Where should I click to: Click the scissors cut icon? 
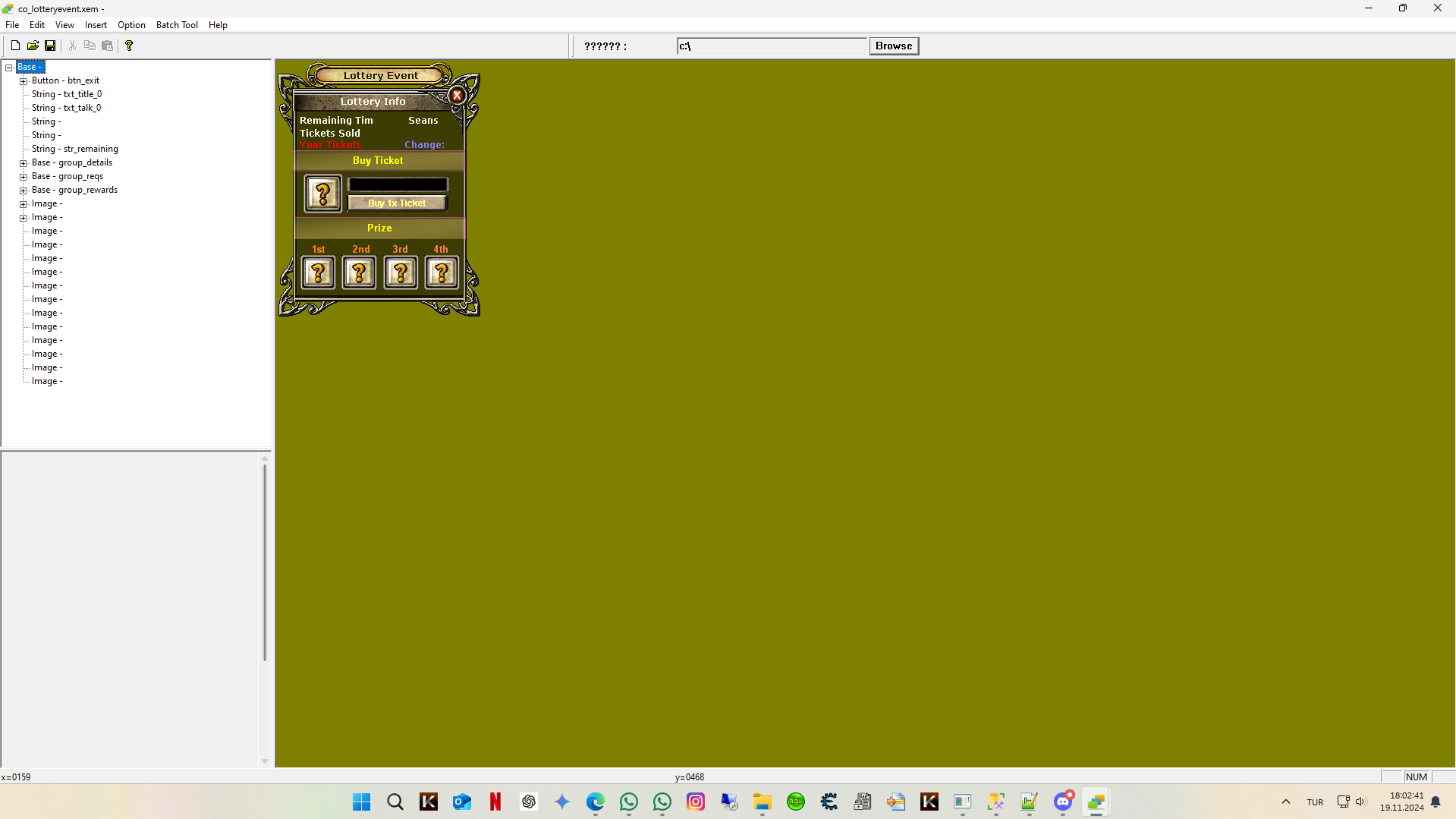72,45
